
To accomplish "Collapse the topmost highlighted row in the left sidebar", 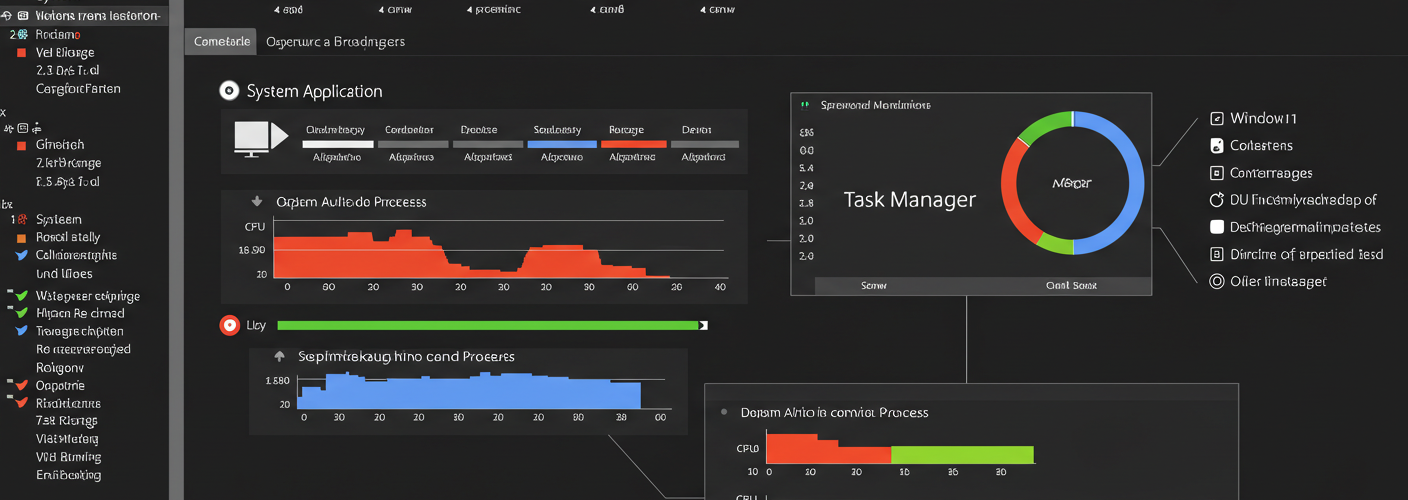I will coord(9,16).
